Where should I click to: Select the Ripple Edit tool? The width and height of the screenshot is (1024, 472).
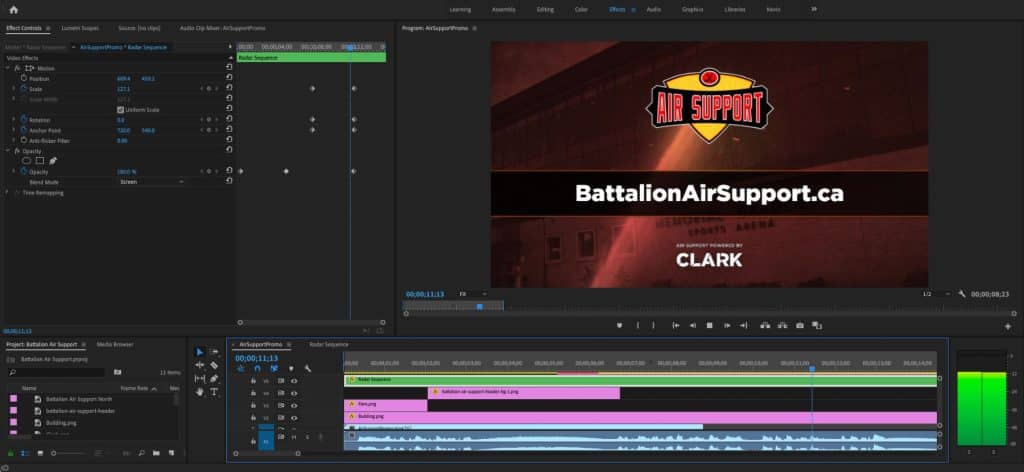click(x=200, y=365)
